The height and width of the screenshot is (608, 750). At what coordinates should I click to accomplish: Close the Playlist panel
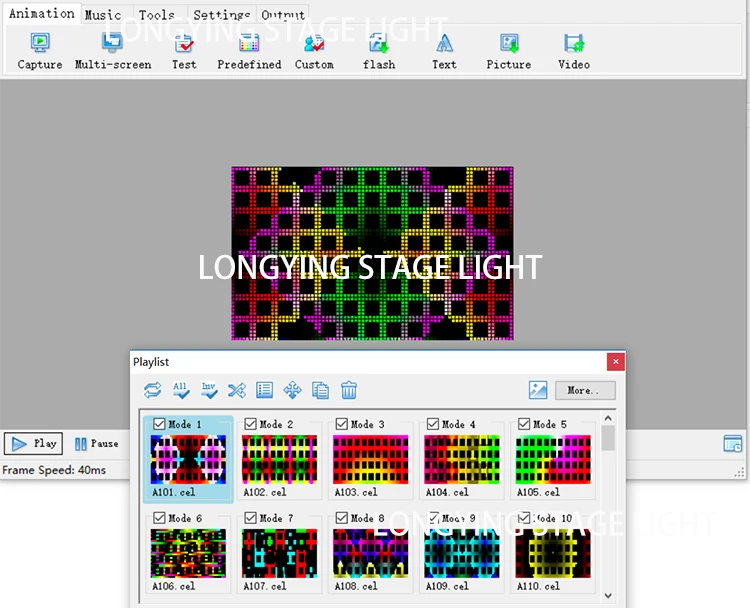tap(616, 362)
